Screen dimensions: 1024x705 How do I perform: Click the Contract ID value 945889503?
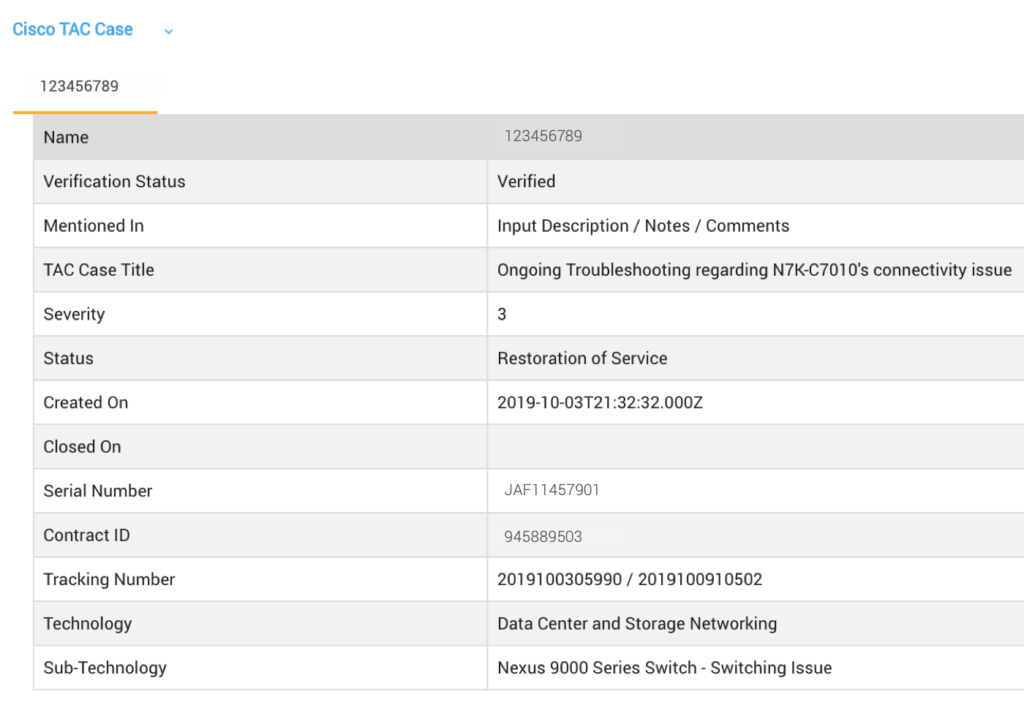pos(543,536)
